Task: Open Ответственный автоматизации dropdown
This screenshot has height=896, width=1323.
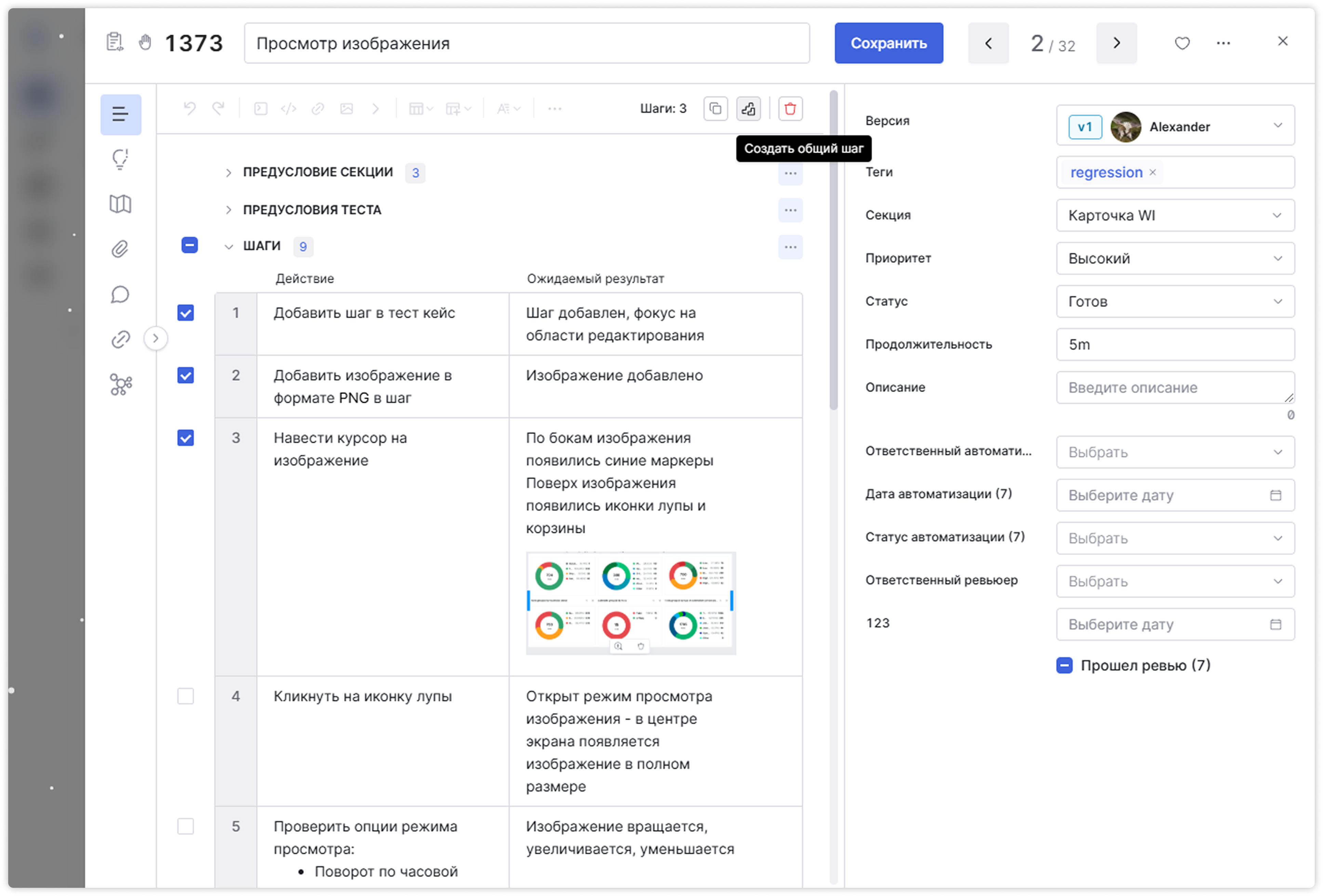Action: tap(1176, 452)
